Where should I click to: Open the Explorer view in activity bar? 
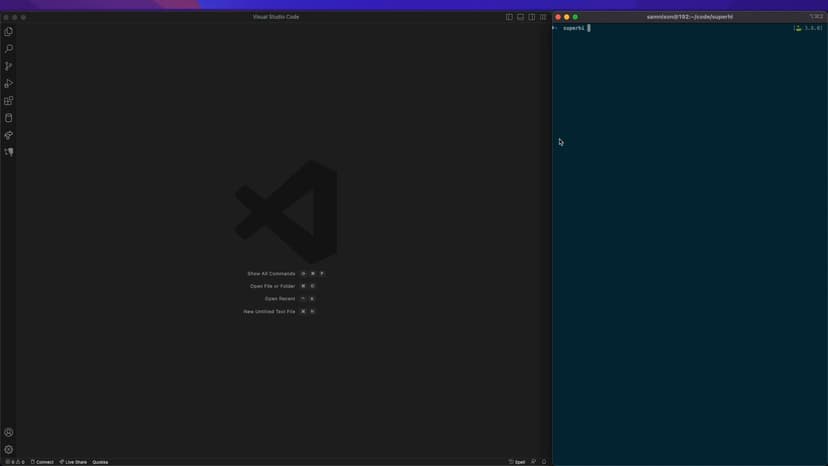pyautogui.click(x=9, y=32)
